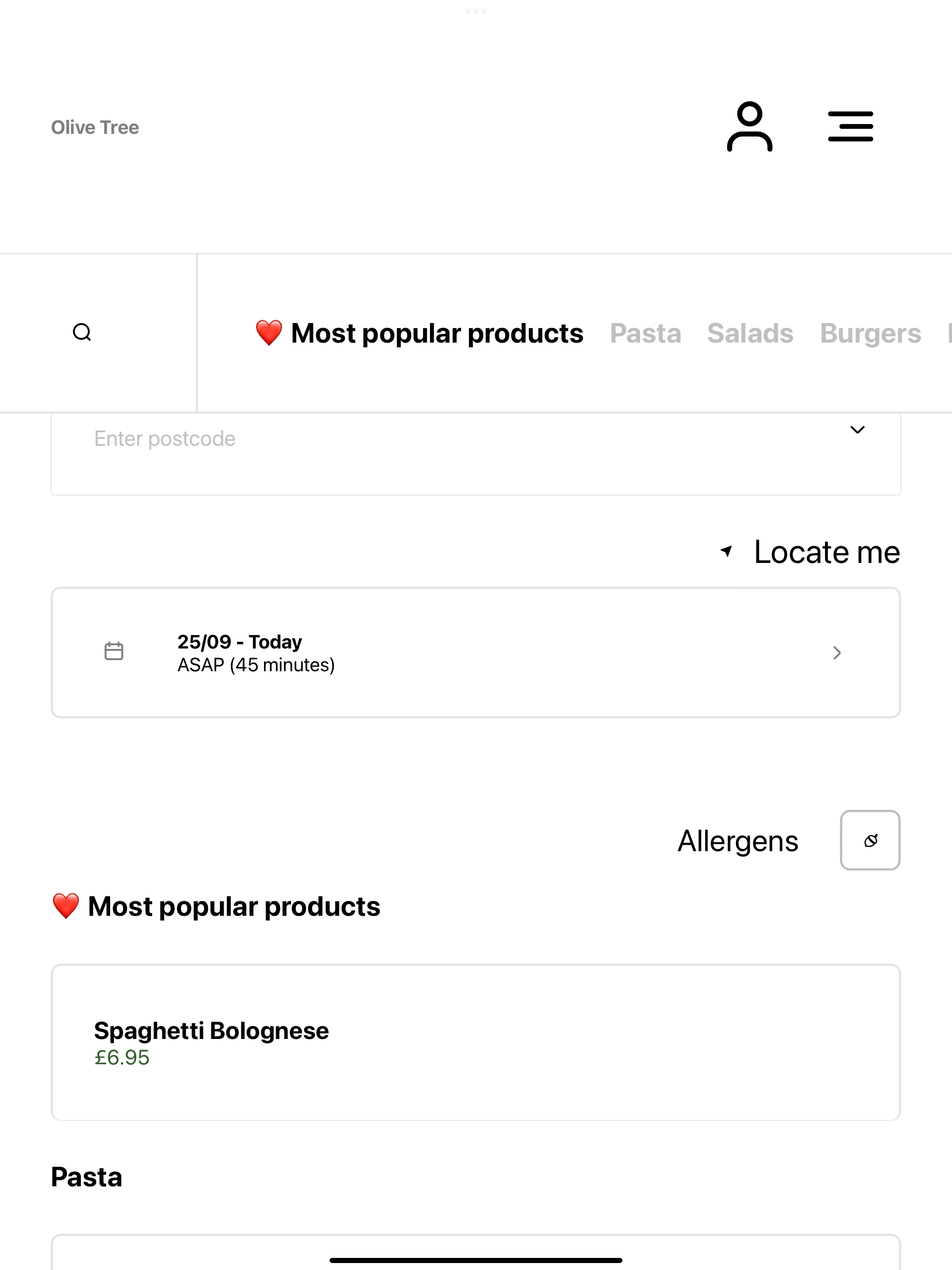952x1270 pixels.
Task: Expand the postcode field dropdown chevron
Action: coord(857,430)
